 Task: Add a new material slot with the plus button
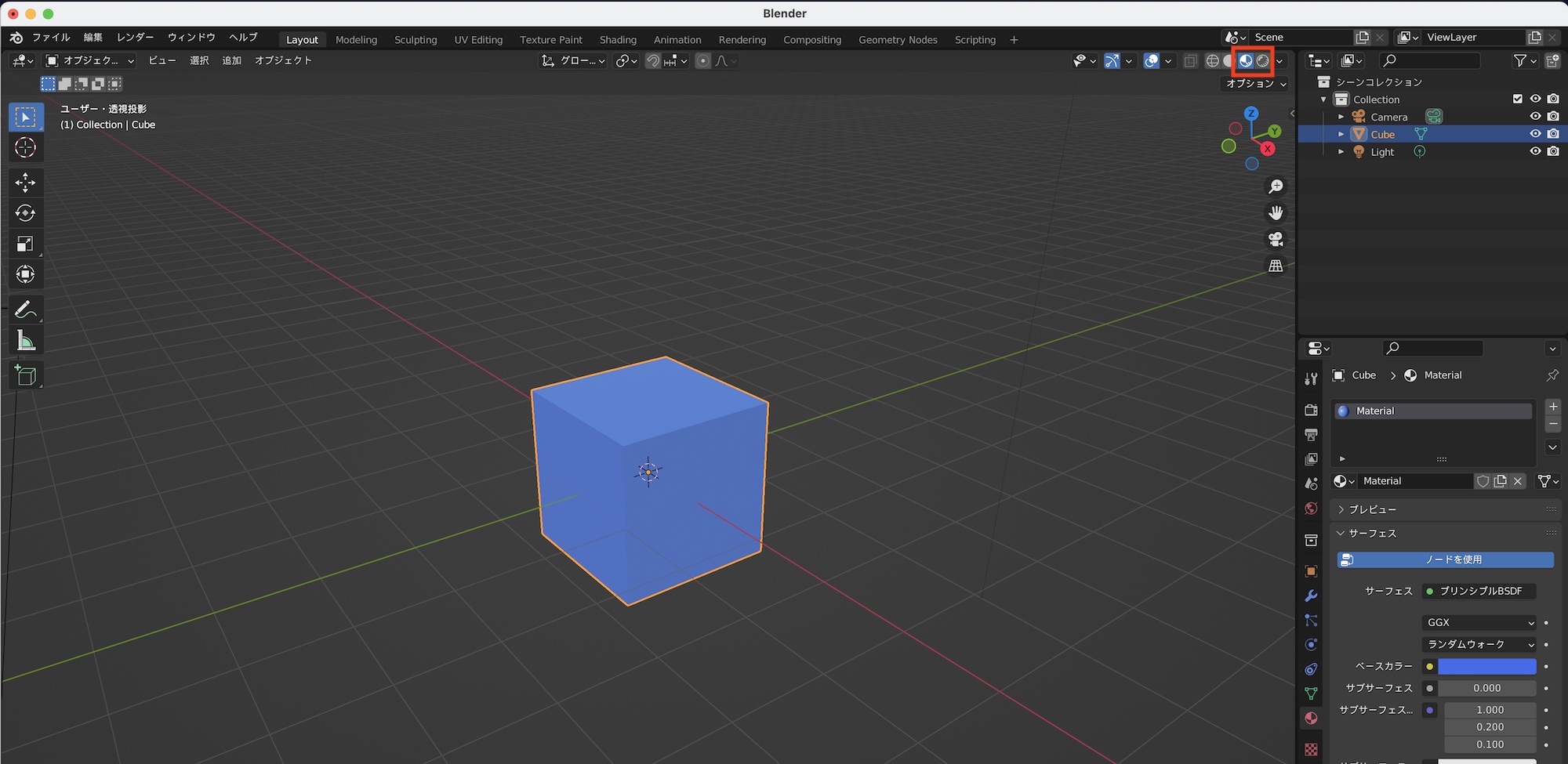1552,406
